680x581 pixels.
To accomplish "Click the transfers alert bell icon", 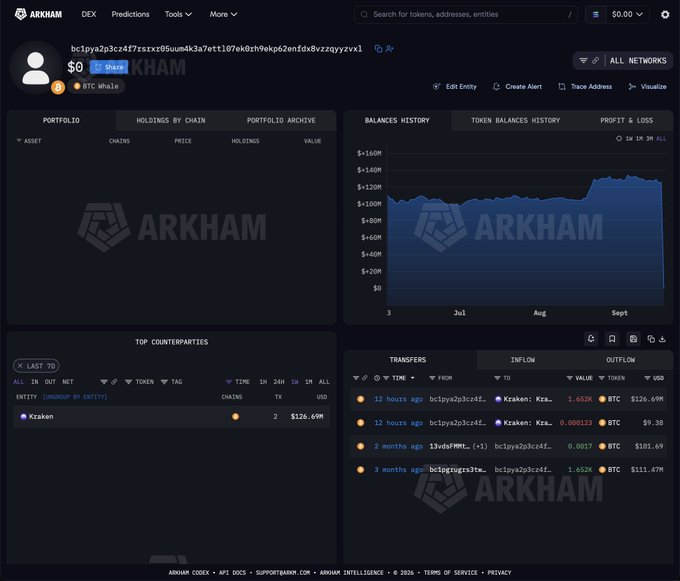I will point(591,339).
